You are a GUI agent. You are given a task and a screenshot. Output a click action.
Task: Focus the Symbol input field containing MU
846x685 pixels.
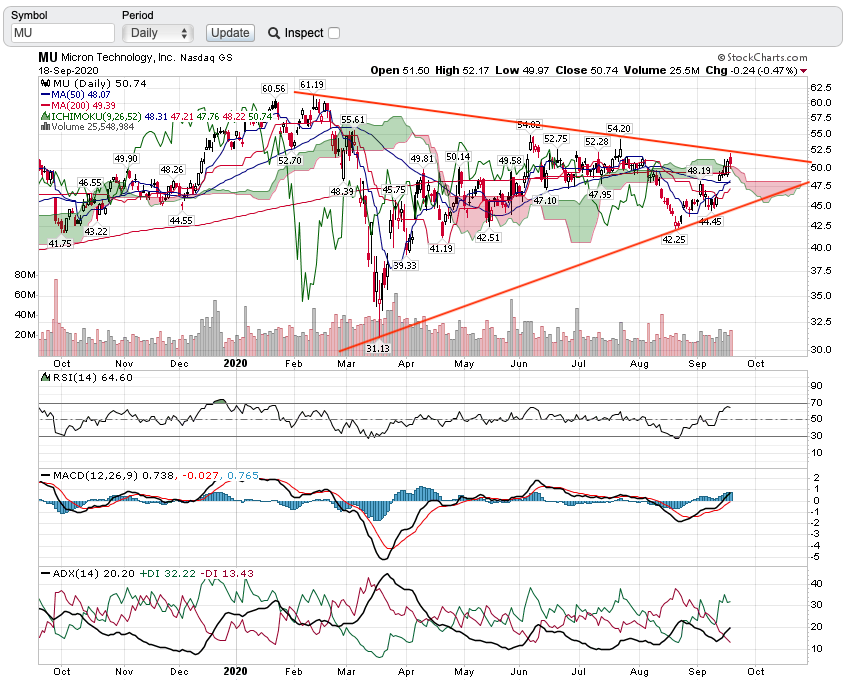click(60, 33)
